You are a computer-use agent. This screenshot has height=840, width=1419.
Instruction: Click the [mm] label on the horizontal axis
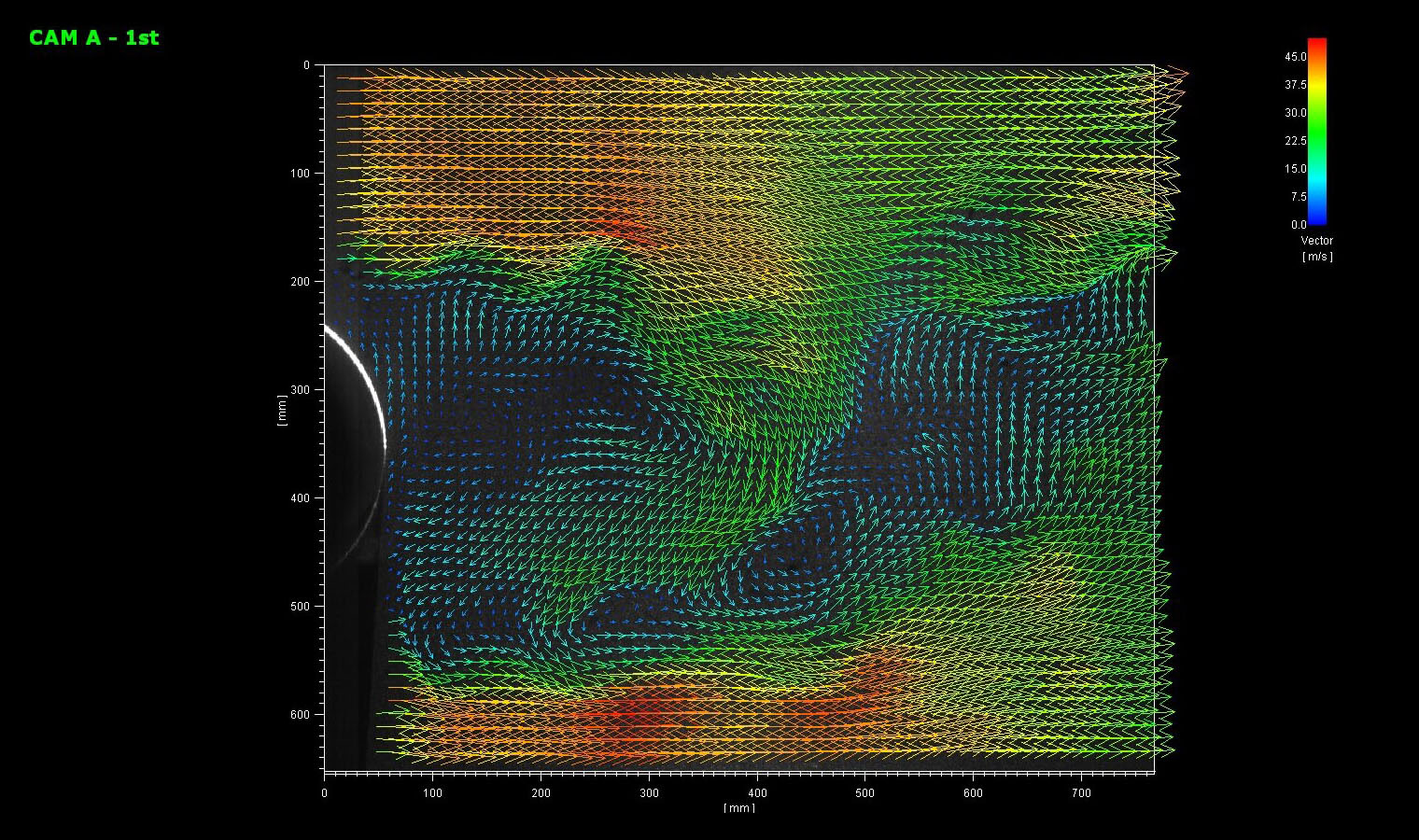pos(740,808)
